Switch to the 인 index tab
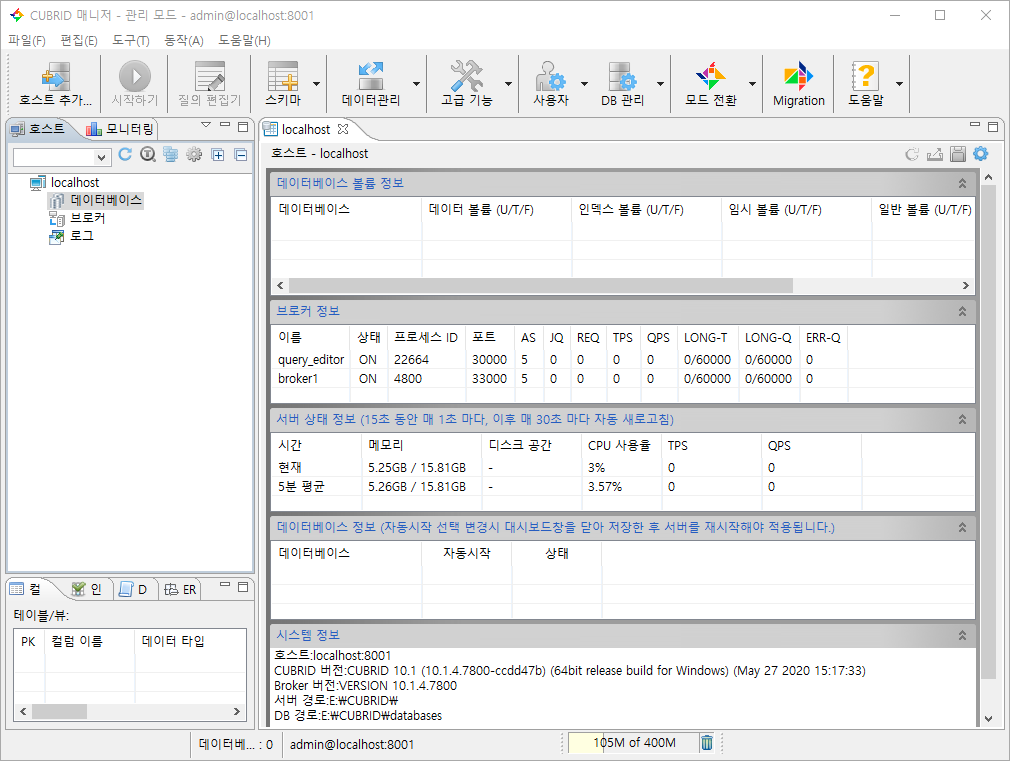Screen dimensions: 1010x761 [87, 589]
